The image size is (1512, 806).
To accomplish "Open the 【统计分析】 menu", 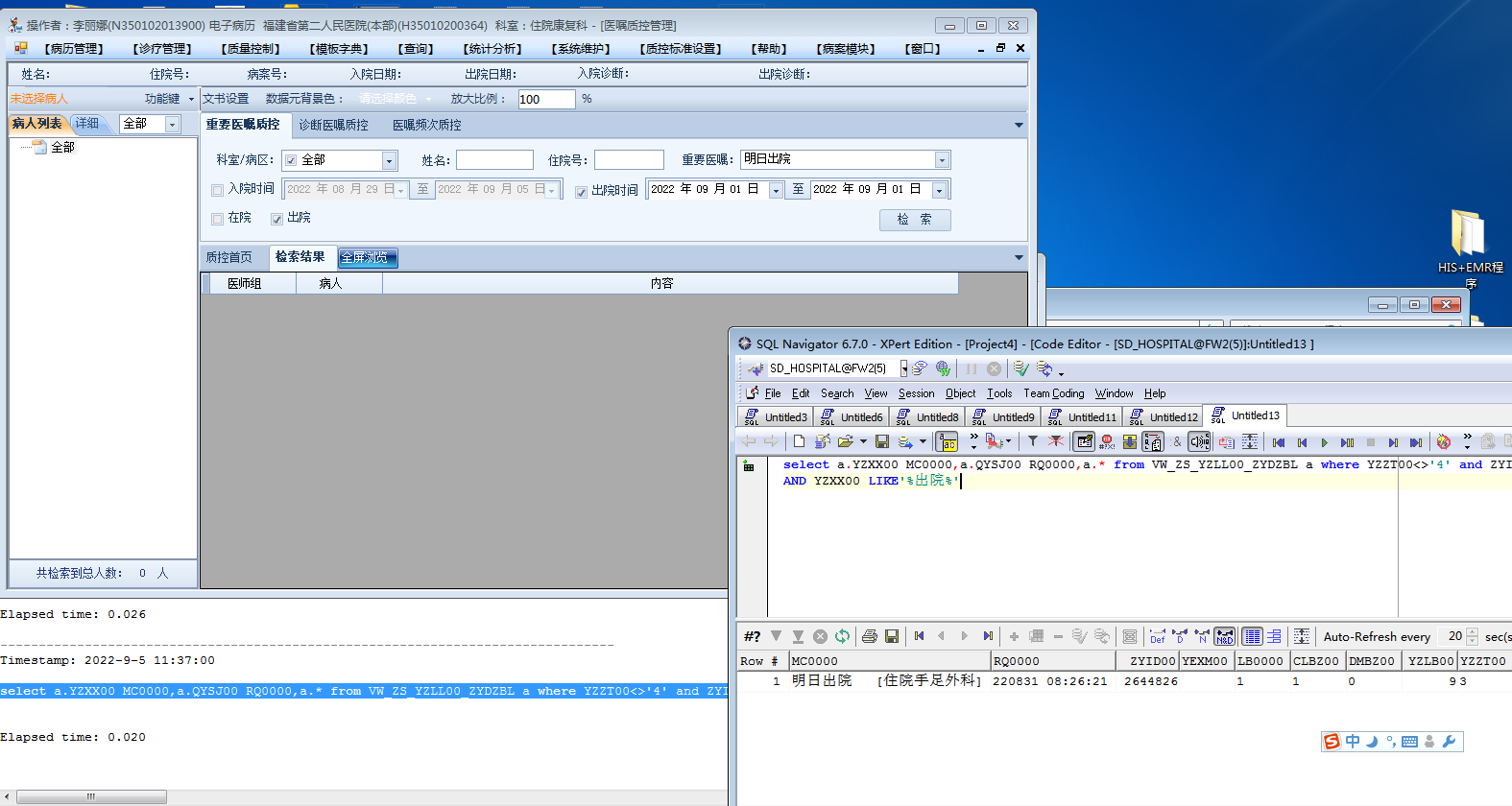I will pos(492,49).
